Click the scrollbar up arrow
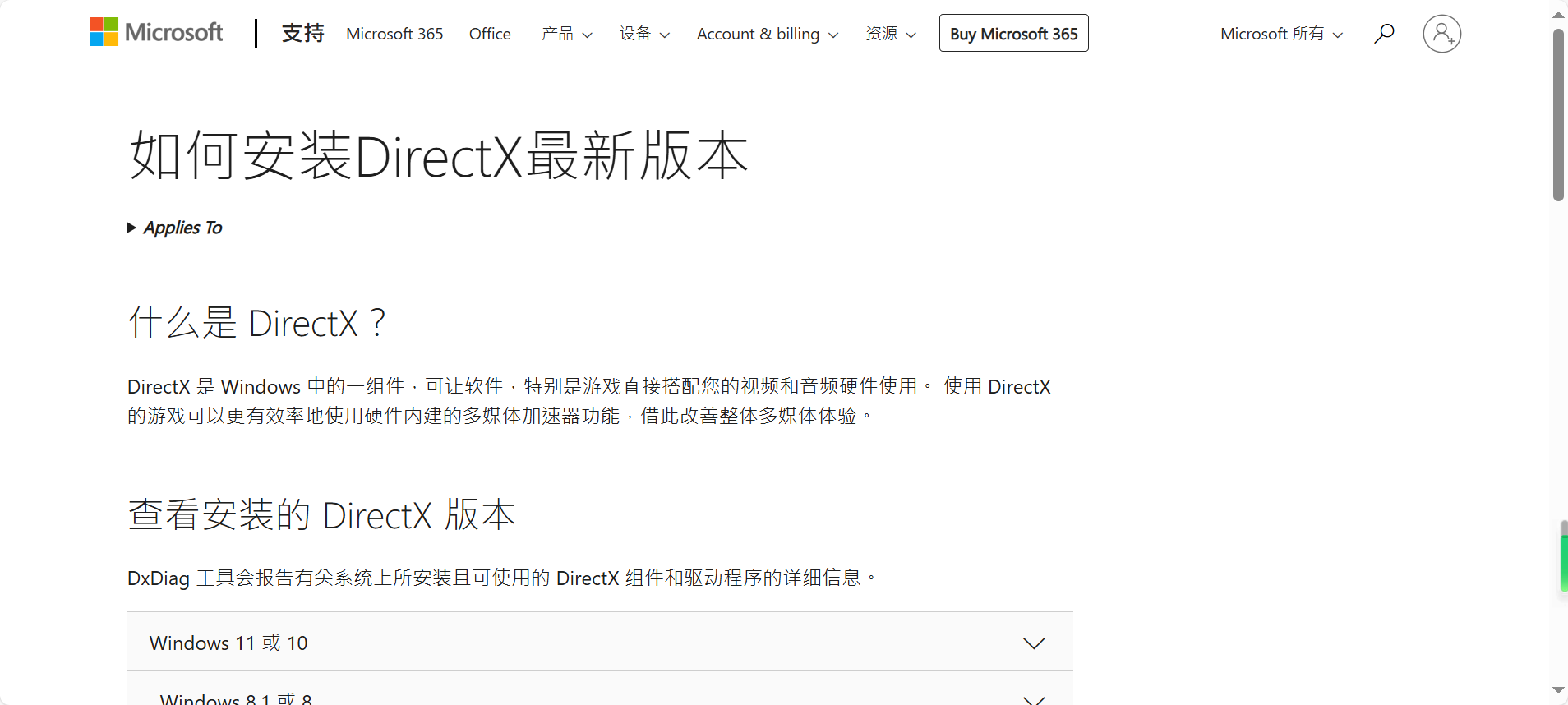Viewport: 1568px width, 705px height. pos(1558,15)
